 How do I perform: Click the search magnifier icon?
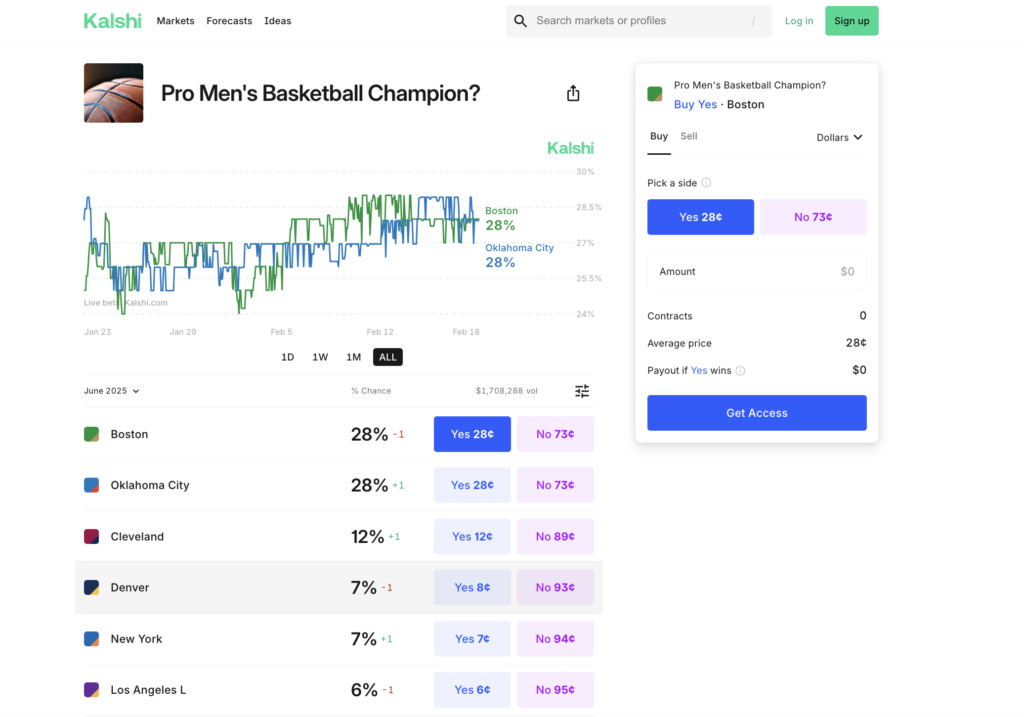(520, 21)
